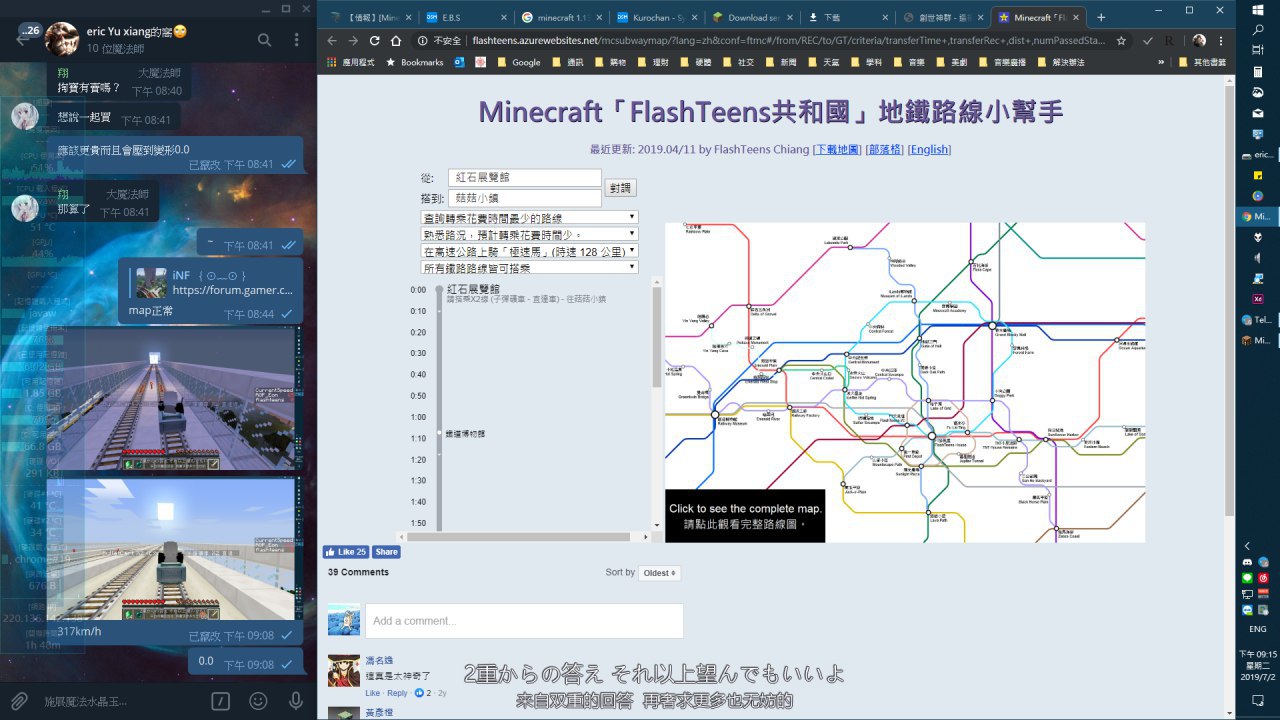Image resolution: width=1280 pixels, height=720 pixels.
Task: Open the Google bookmarks folder
Action: pos(518,62)
